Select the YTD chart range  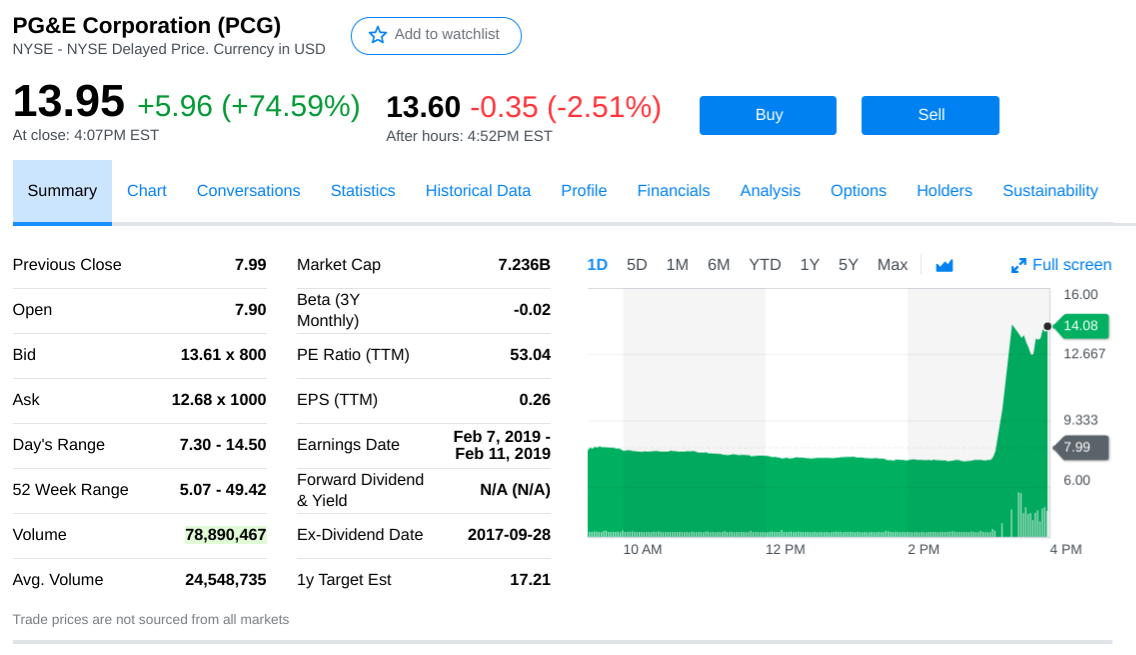pos(765,265)
